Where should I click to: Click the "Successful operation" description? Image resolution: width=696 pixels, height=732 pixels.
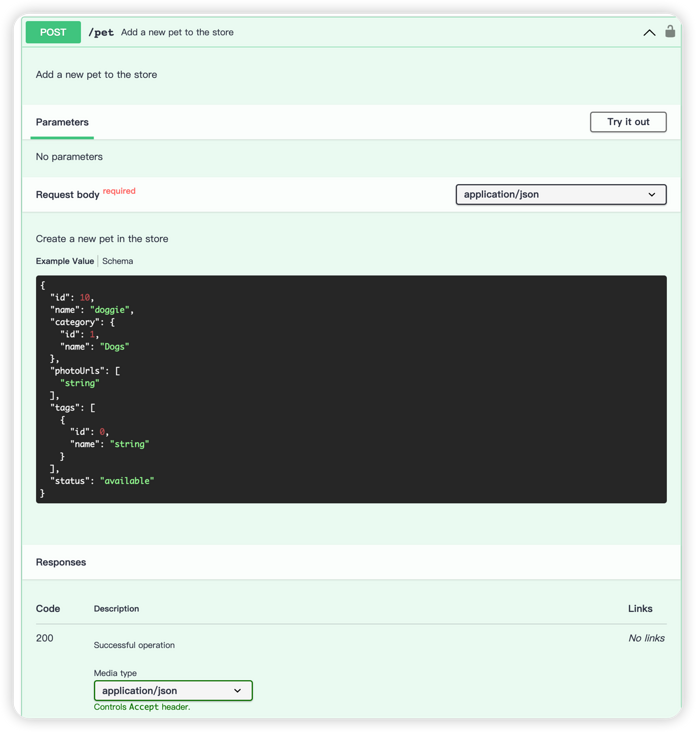tap(134, 645)
